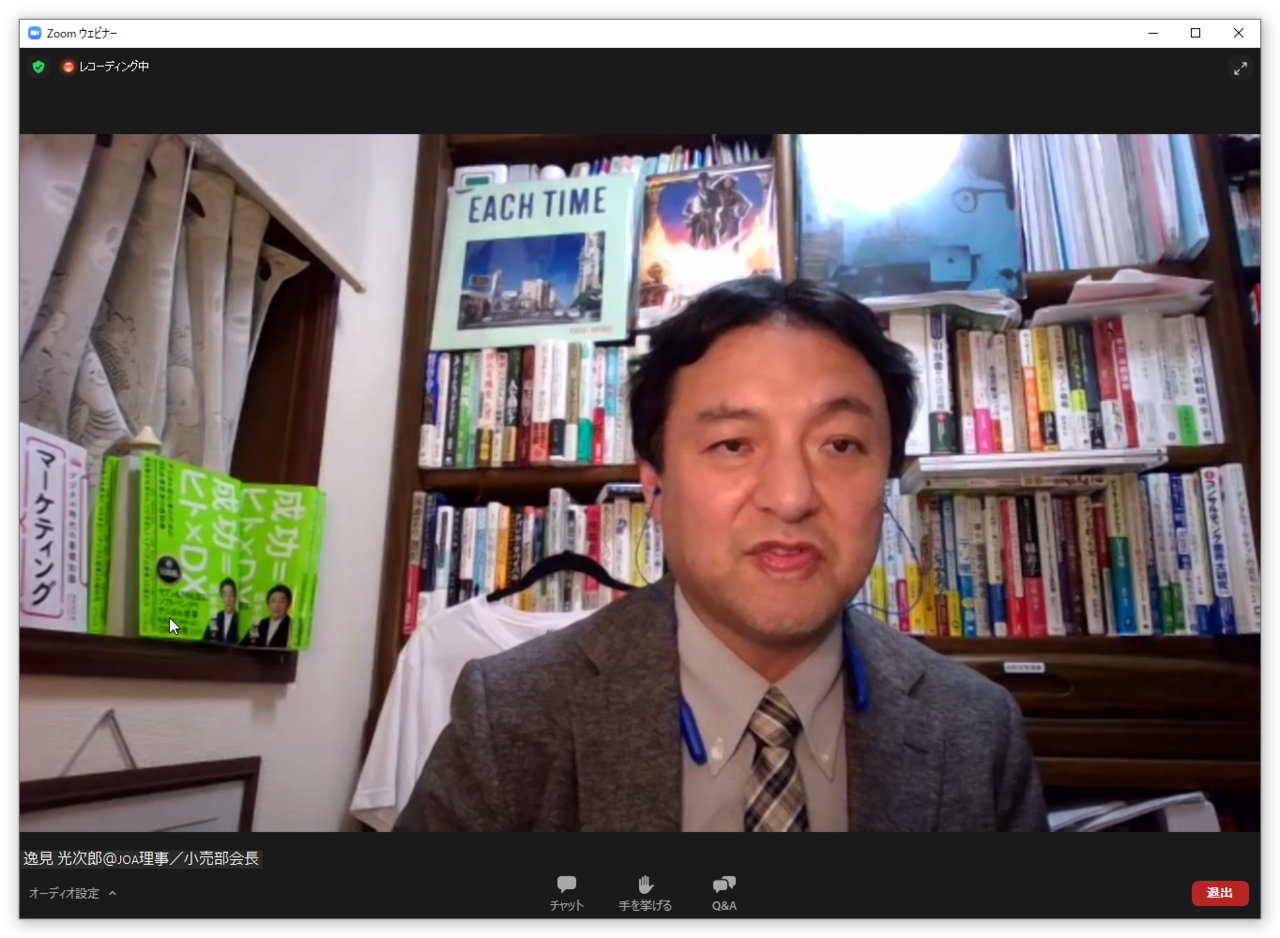Click the Zoom logo in the title bar

34,33
